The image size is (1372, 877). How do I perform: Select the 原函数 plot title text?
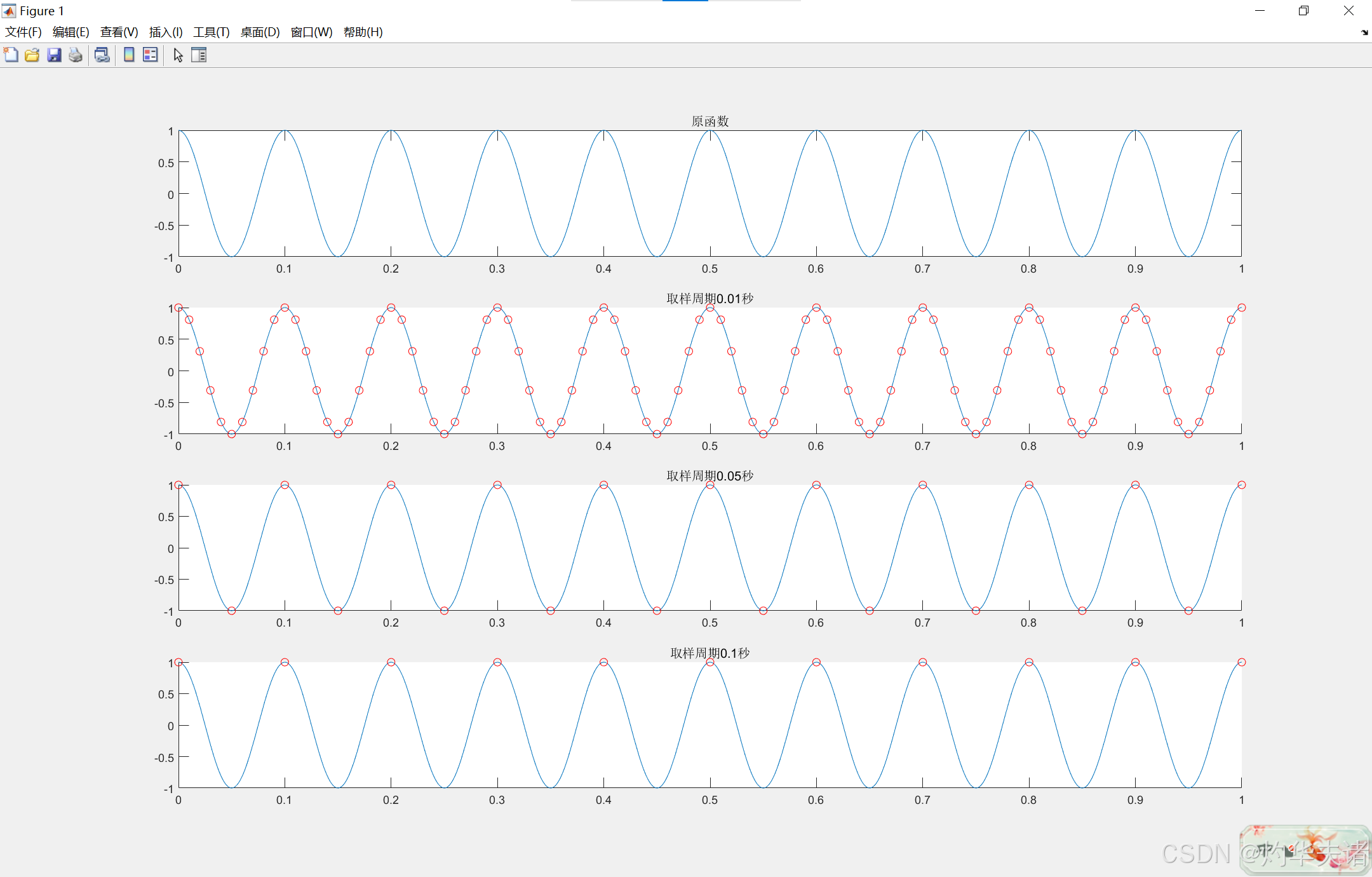point(710,121)
